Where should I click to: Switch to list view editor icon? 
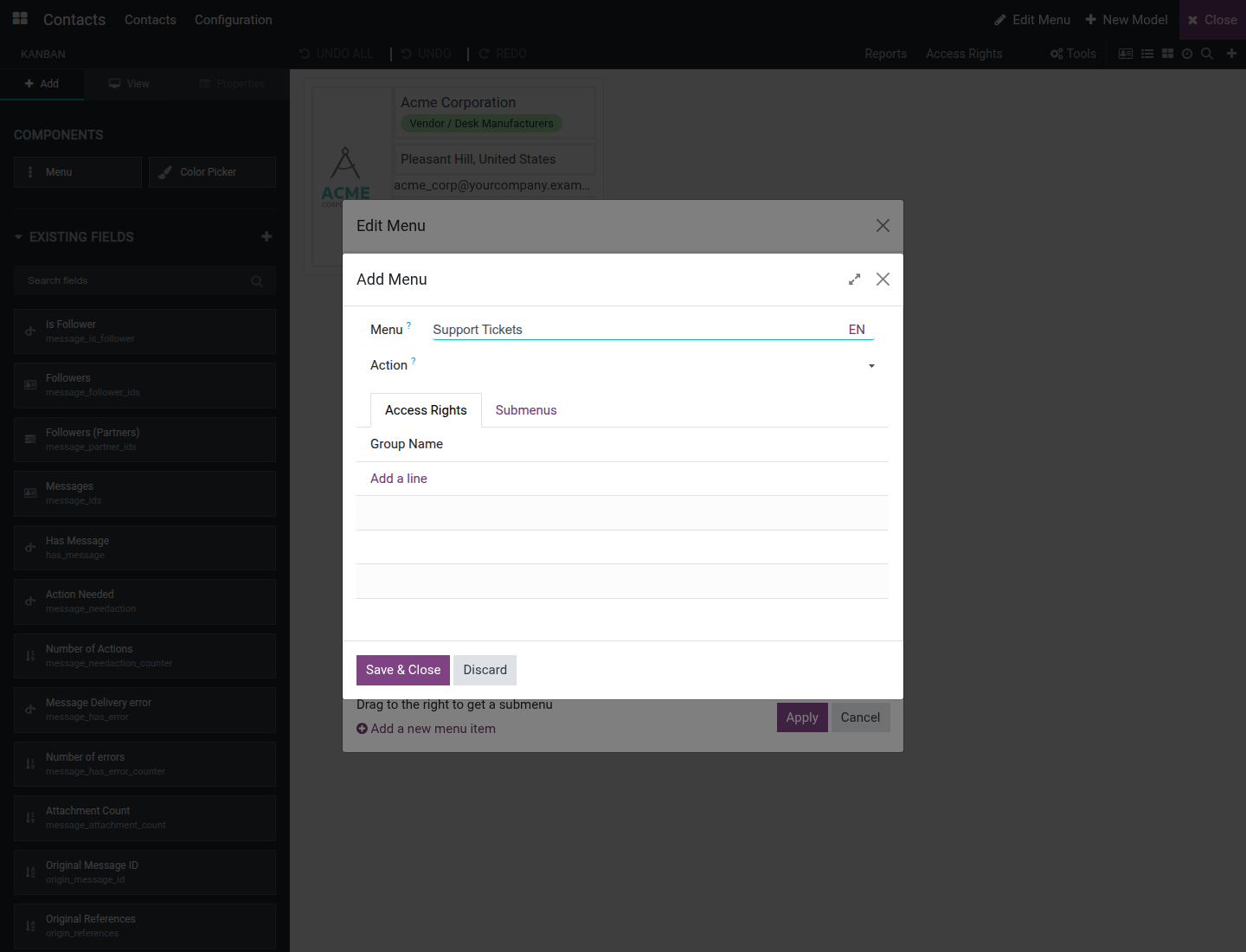pyautogui.click(x=1147, y=54)
